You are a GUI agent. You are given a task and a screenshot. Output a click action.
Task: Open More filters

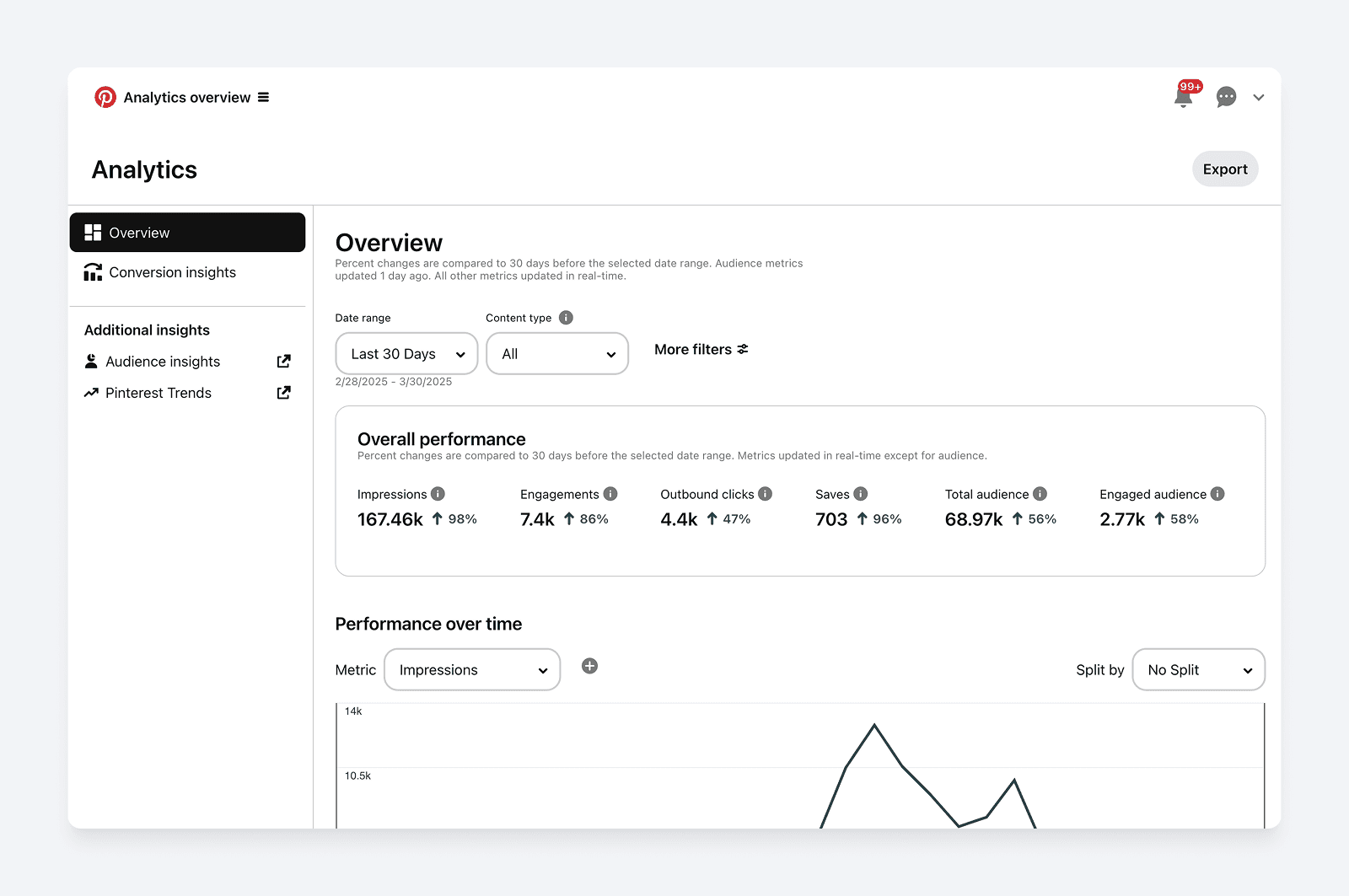pyautogui.click(x=701, y=349)
